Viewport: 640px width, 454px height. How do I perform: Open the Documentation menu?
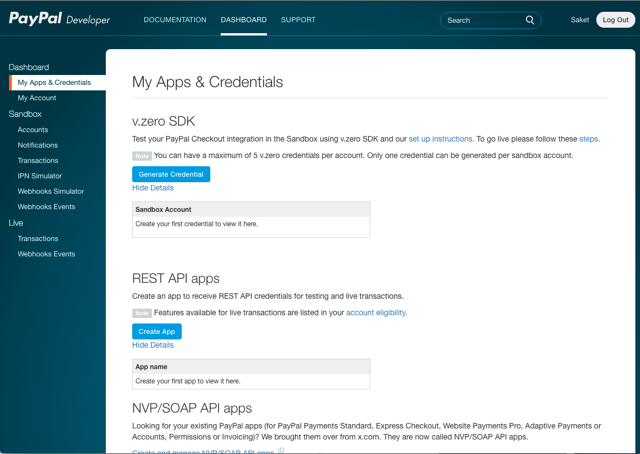[x=175, y=20]
